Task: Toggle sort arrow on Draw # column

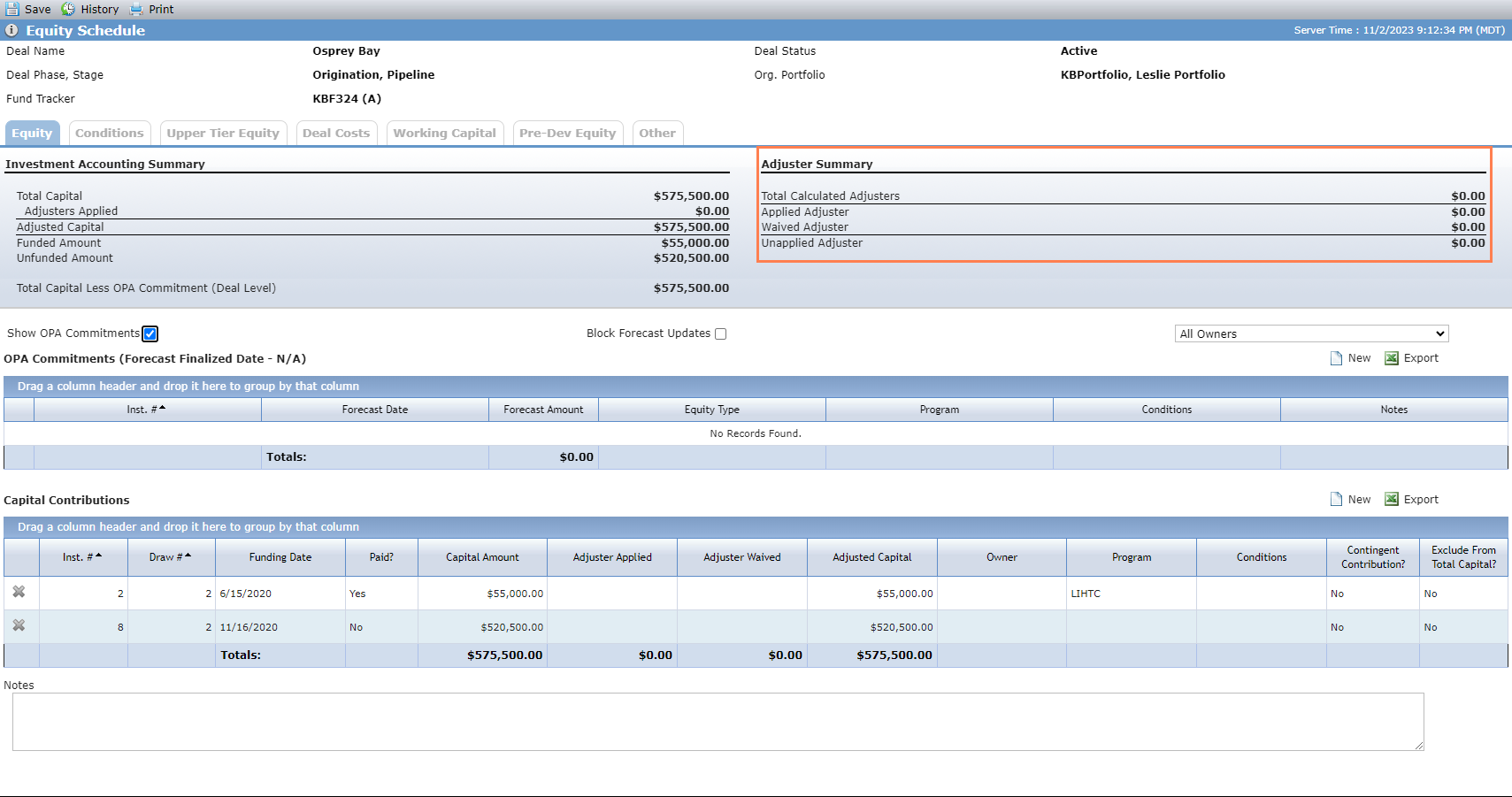Action: pyautogui.click(x=188, y=556)
